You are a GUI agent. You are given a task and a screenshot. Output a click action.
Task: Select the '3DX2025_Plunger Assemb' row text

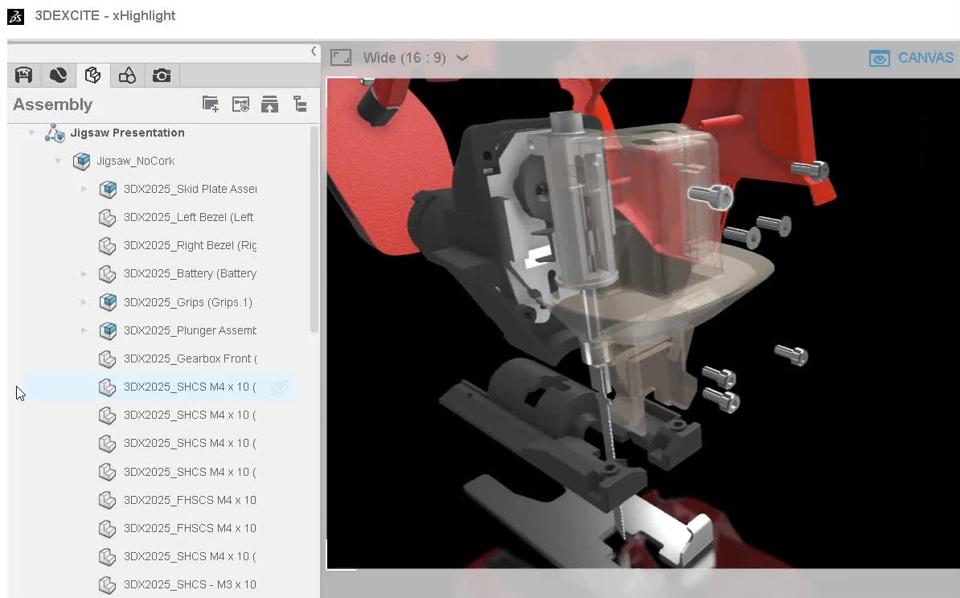click(190, 331)
